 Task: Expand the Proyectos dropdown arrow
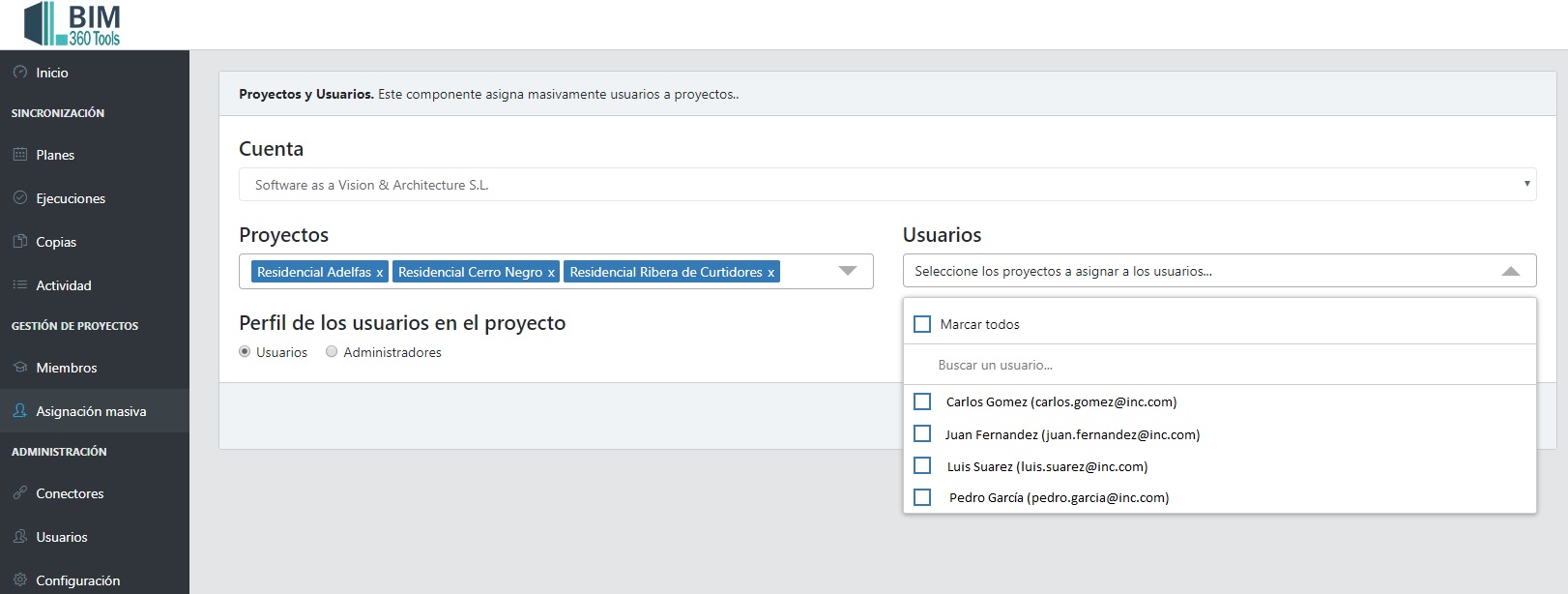tap(848, 271)
